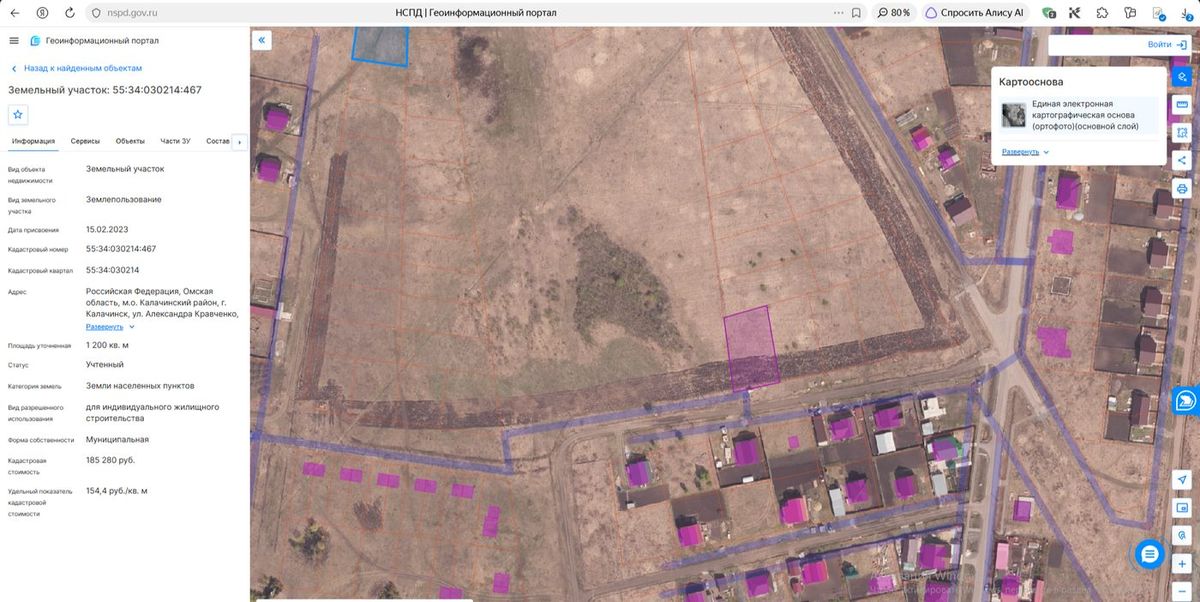Locate my position on the map
The height and width of the screenshot is (602, 1200).
point(1182,480)
